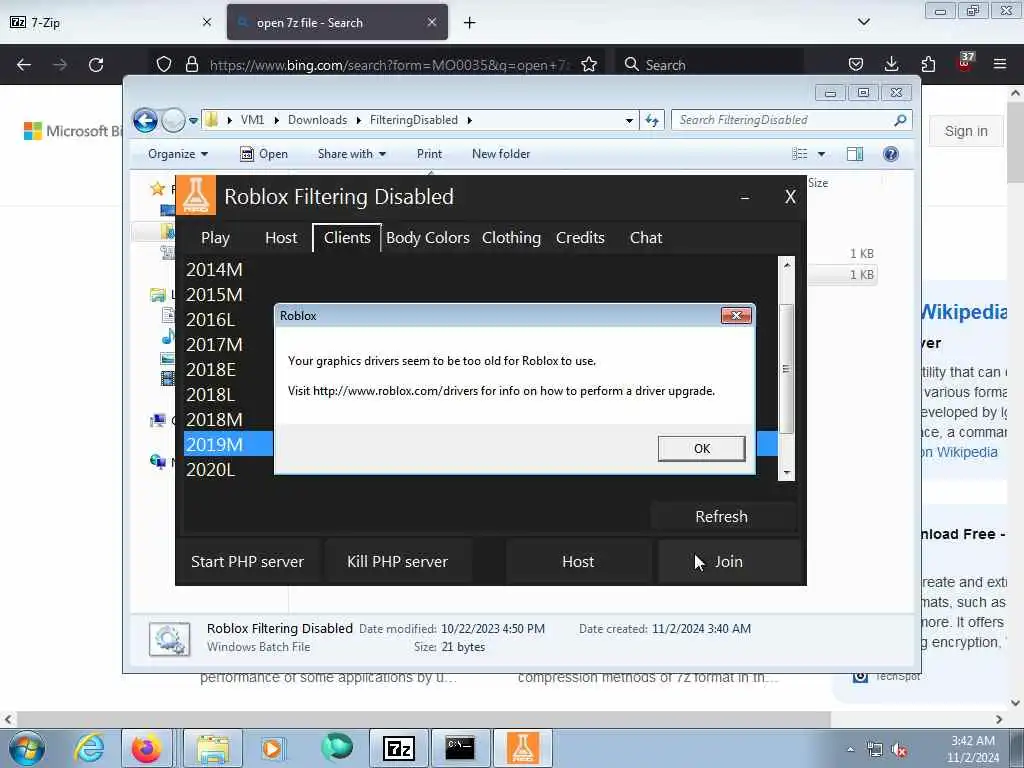
Task: Expand the Explorer address bar history dropdown
Action: pyautogui.click(x=629, y=120)
